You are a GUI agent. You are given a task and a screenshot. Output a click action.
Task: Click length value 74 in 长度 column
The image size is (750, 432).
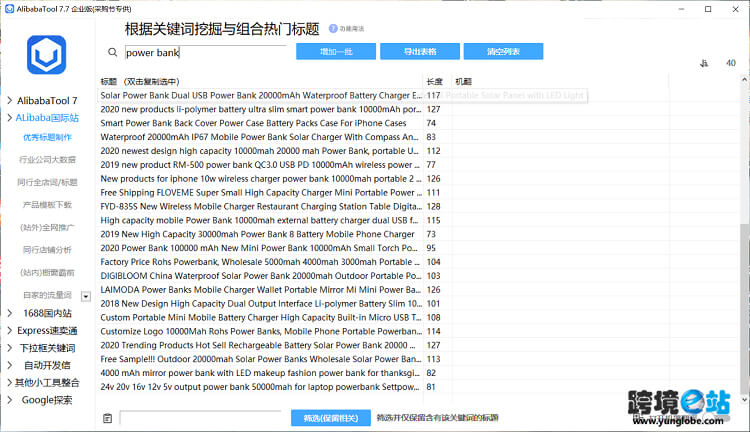point(431,123)
